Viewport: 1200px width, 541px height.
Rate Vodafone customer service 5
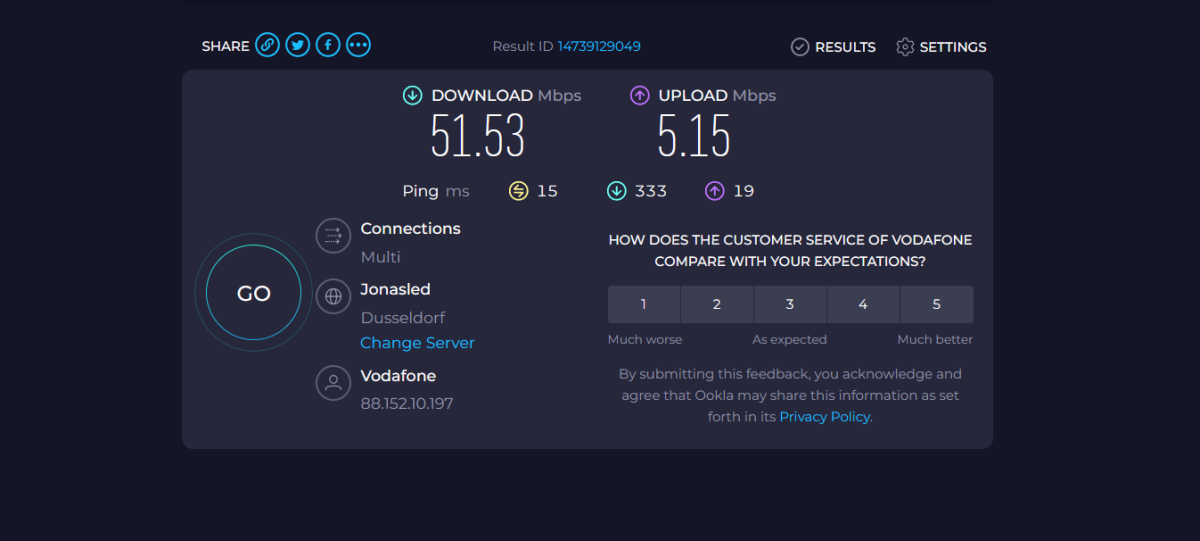937,304
